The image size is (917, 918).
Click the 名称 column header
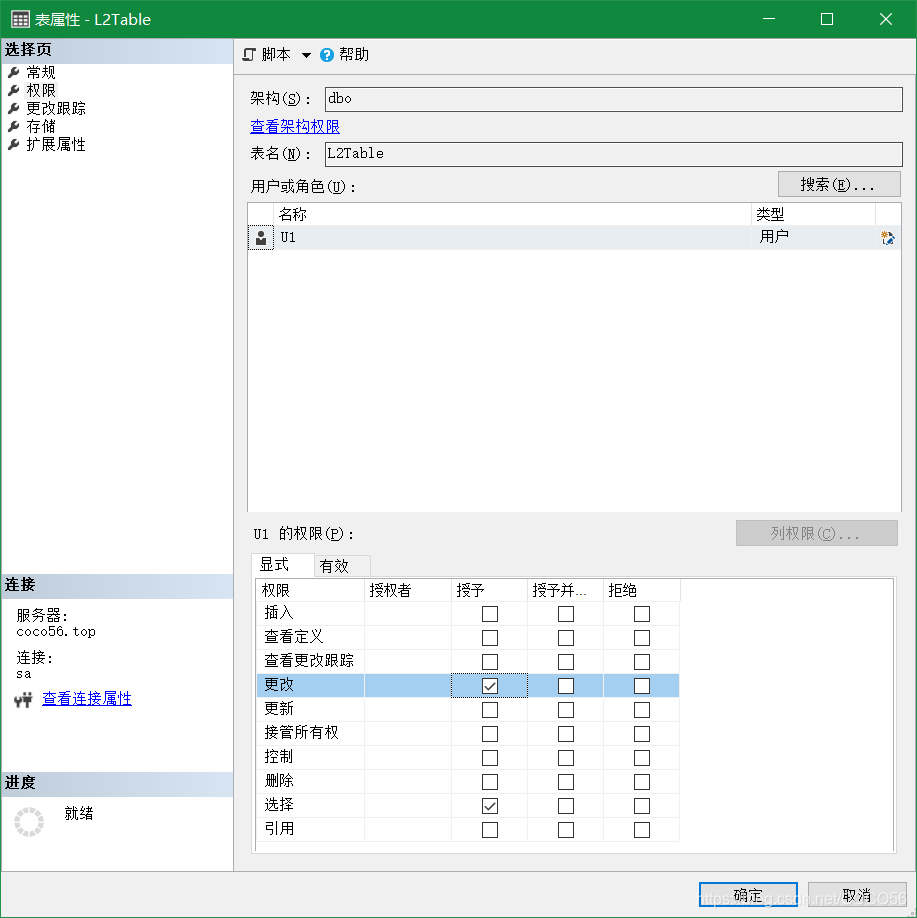tap(512, 214)
